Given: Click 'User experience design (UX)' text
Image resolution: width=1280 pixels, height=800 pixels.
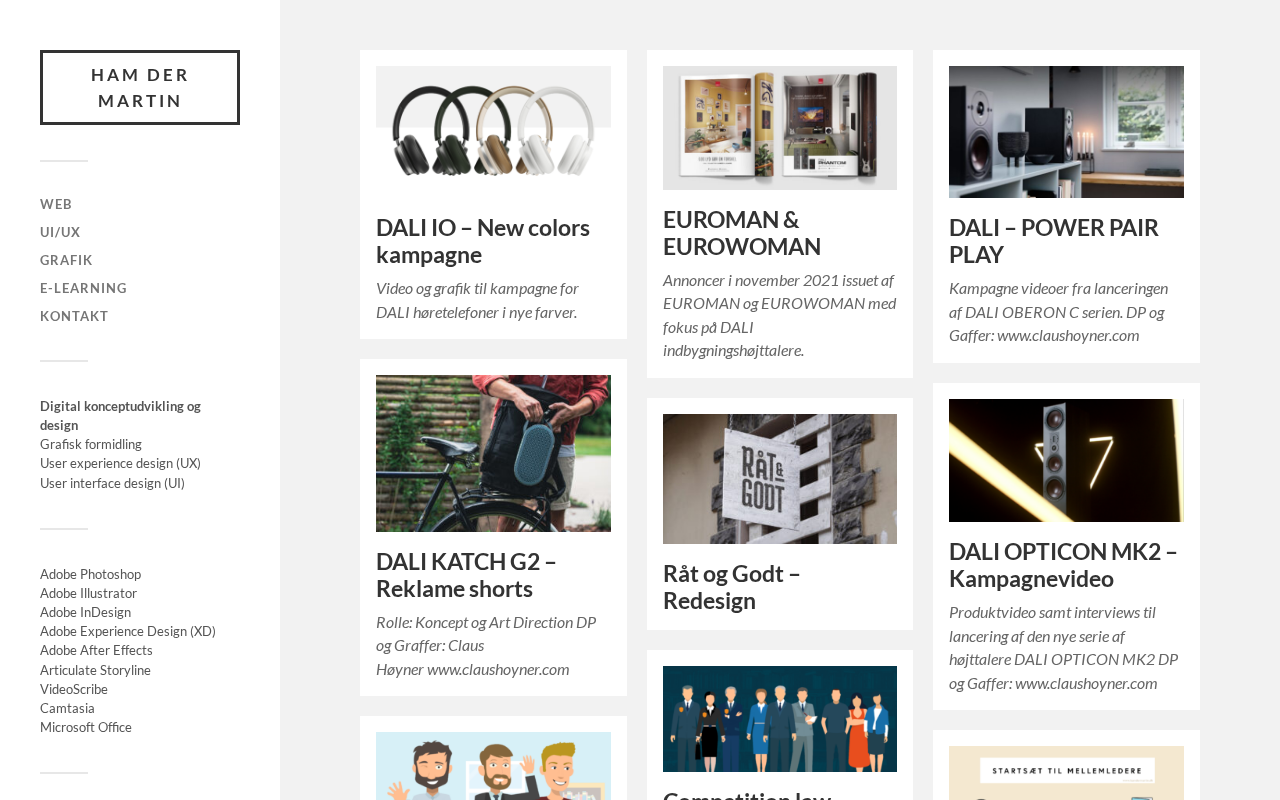Looking at the screenshot, I should click(120, 463).
